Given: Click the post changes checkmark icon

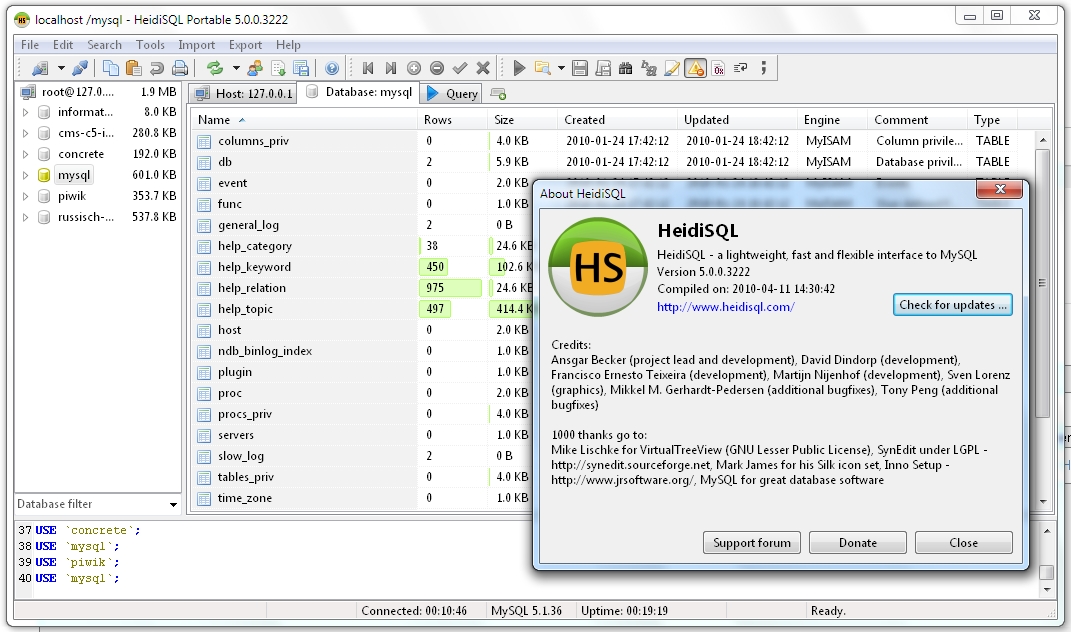Looking at the screenshot, I should pos(460,68).
